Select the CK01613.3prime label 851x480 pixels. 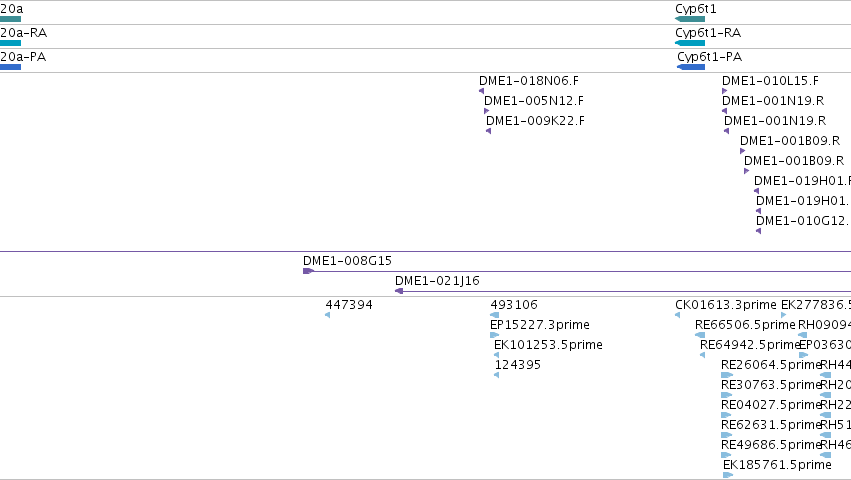[726, 305]
